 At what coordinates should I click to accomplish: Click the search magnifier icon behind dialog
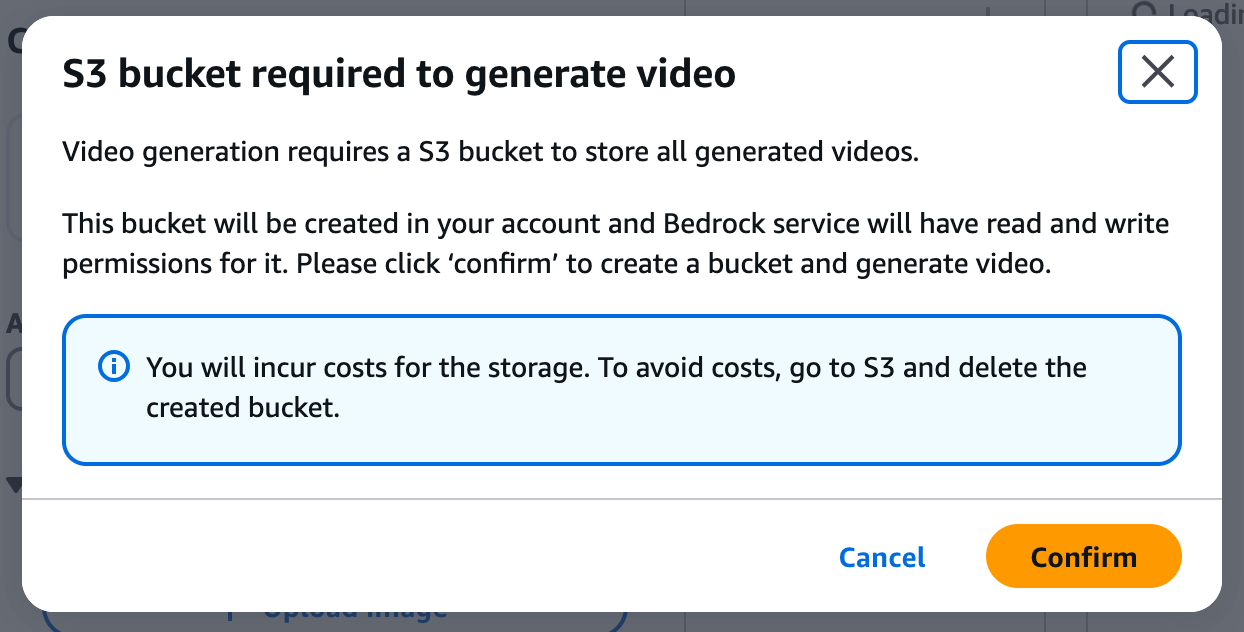(1142, 12)
